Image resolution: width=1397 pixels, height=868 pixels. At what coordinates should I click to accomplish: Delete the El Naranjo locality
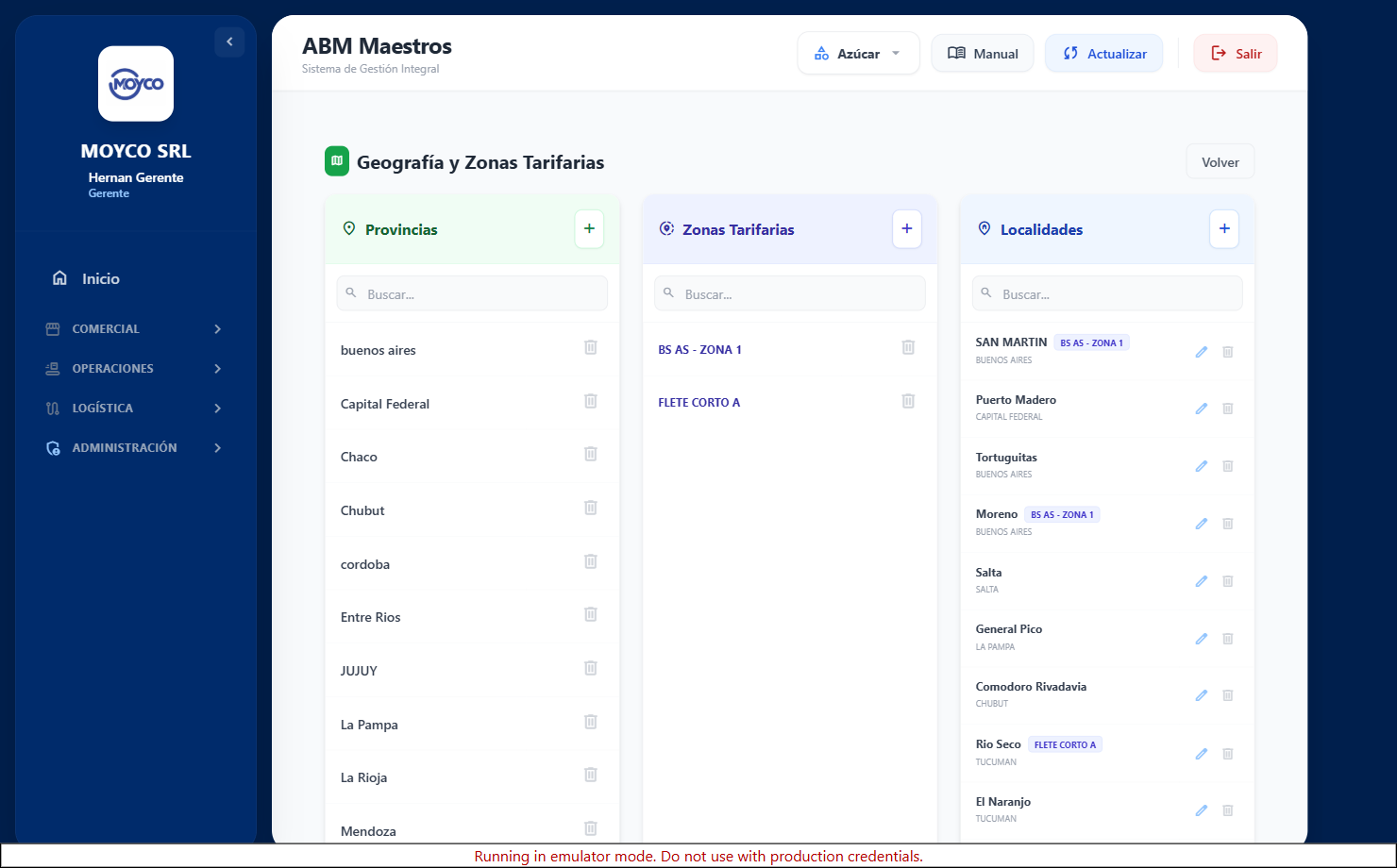click(1228, 810)
